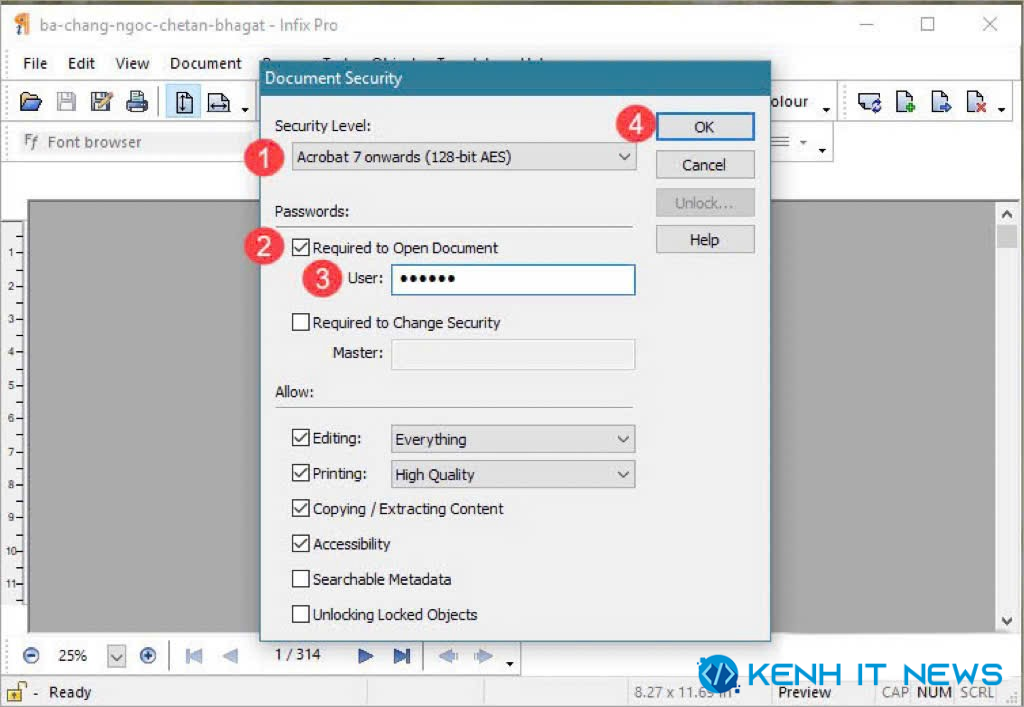Click the Ready status text
1024x707 pixels.
point(70,692)
